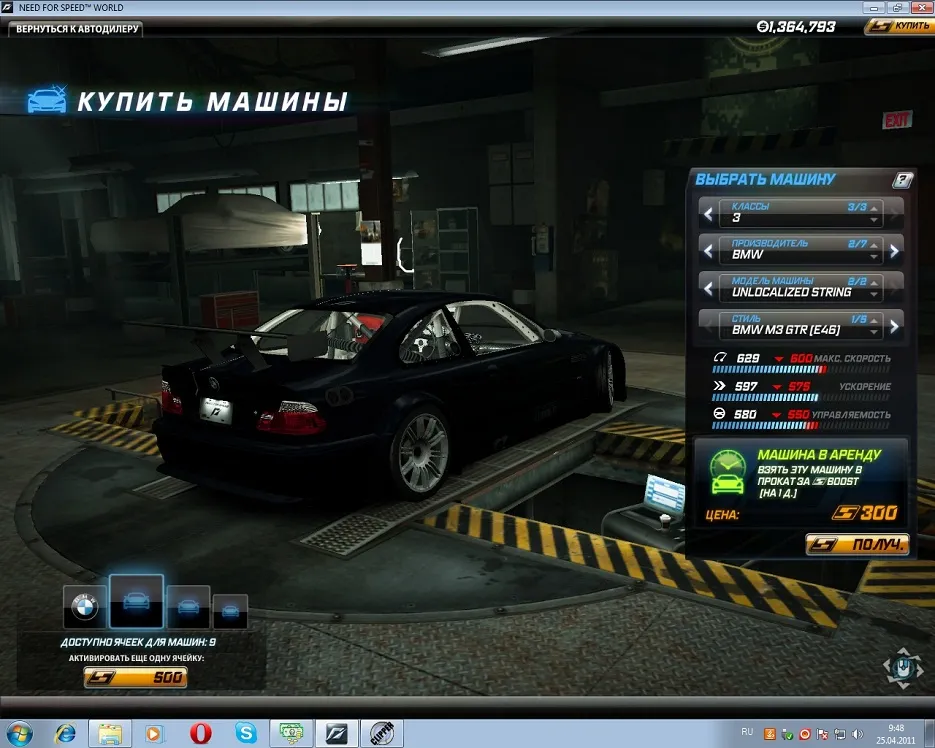Screen dimensions: 935x748
Task: Click the blue car icon beside КУПИТЬ МАШИНЫ
Action: [x=47, y=99]
